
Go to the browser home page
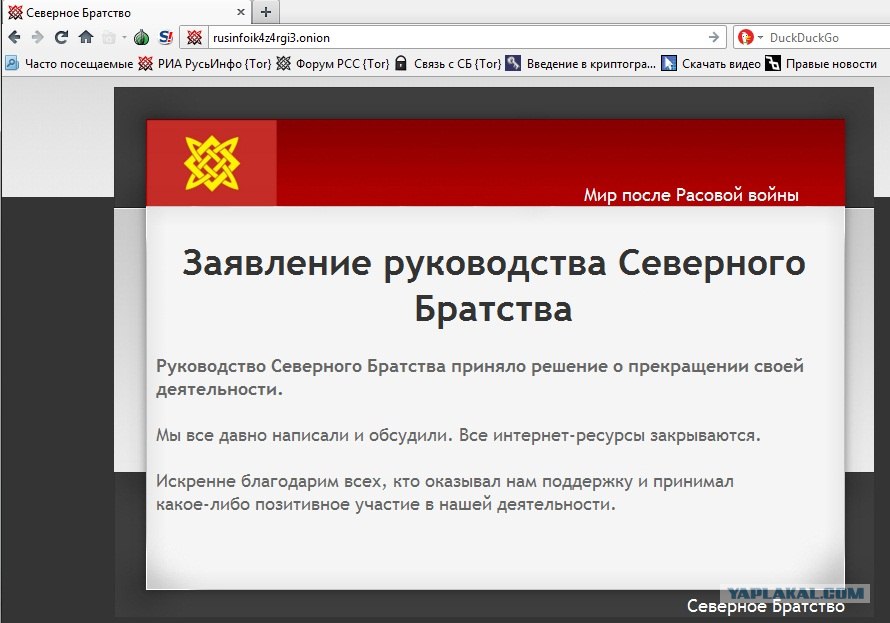tap(86, 38)
